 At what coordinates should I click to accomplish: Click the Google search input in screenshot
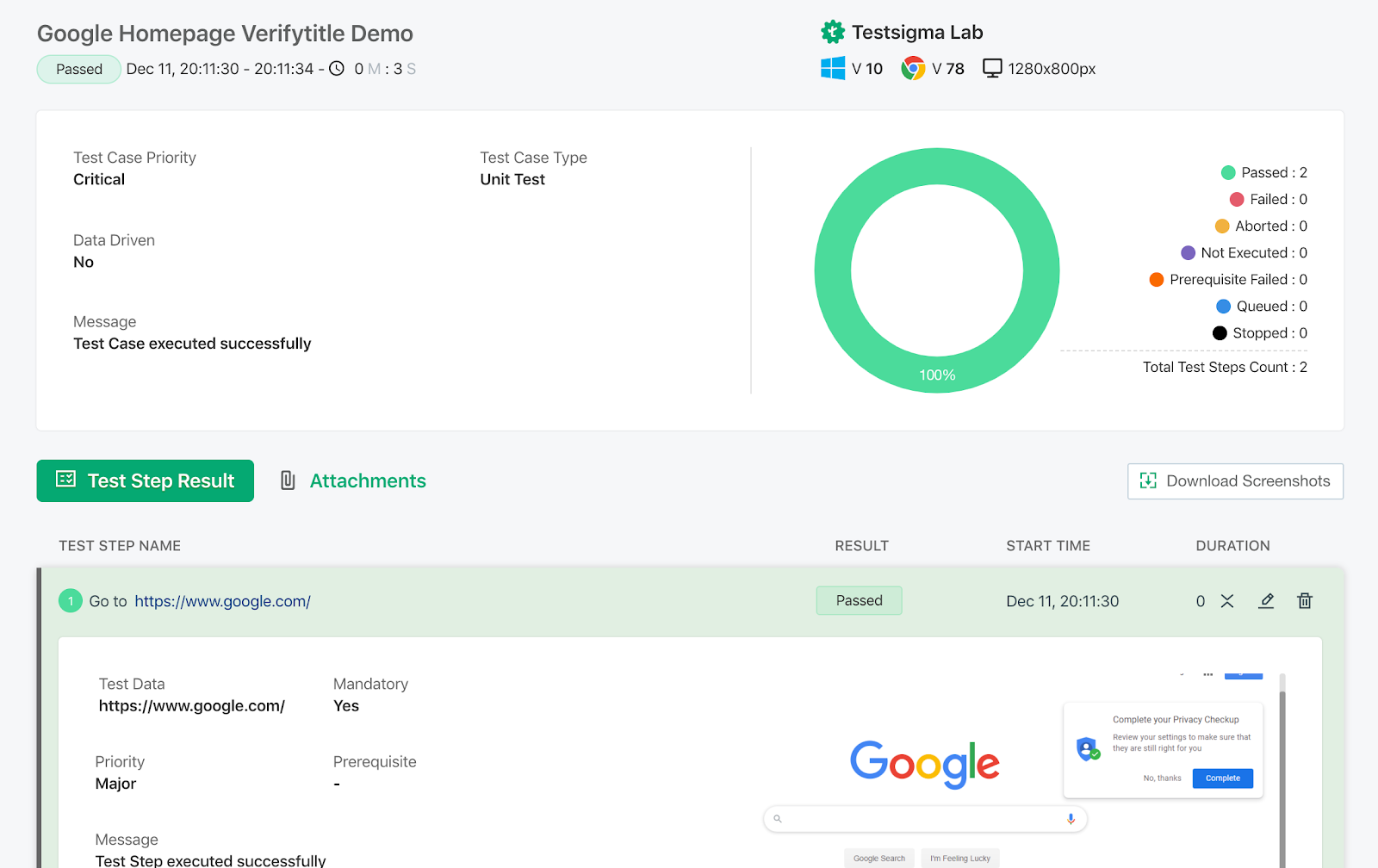click(x=925, y=819)
